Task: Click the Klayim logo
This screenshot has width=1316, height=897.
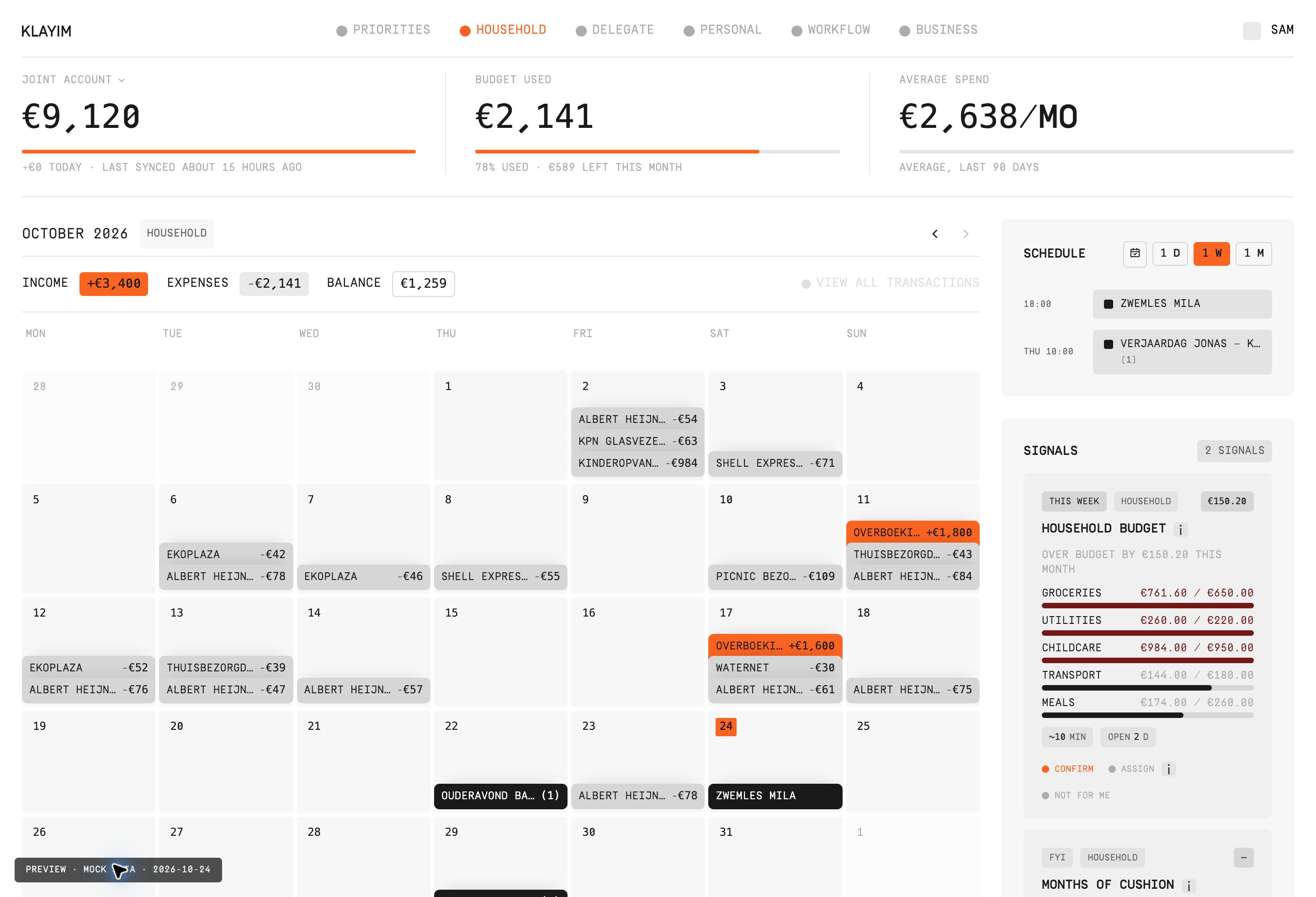Action: [x=47, y=31]
